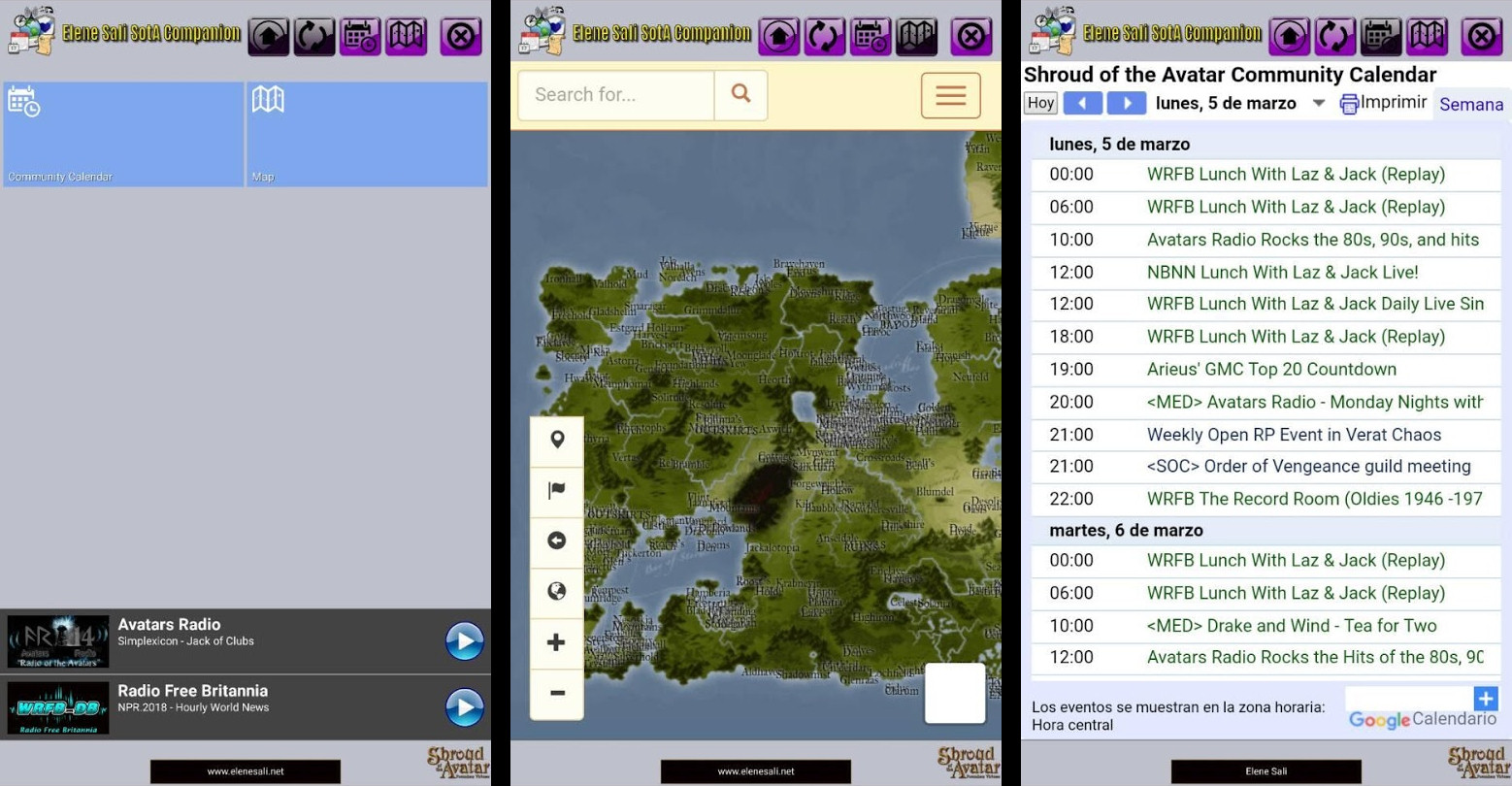Click the globe icon on the map
The height and width of the screenshot is (786, 1512).
(x=557, y=591)
